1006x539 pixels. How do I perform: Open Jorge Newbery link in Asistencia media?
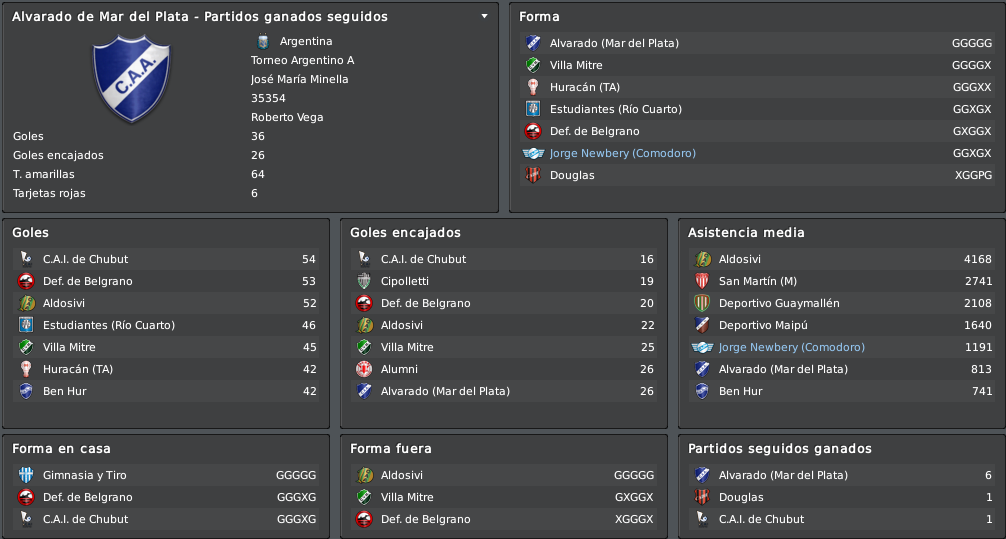[792, 347]
